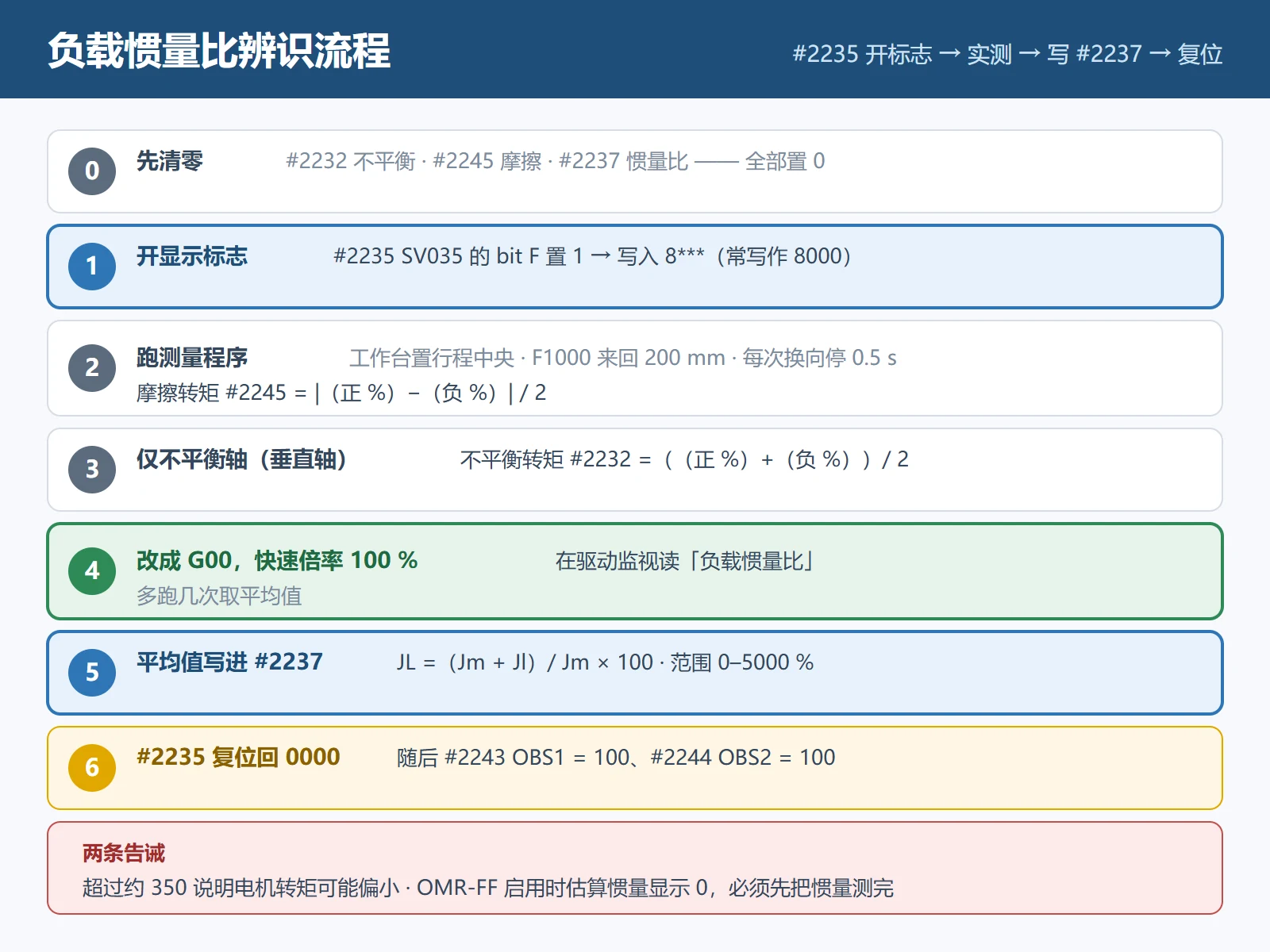
Task: Click the green step 4 badge
Action: tap(92, 571)
